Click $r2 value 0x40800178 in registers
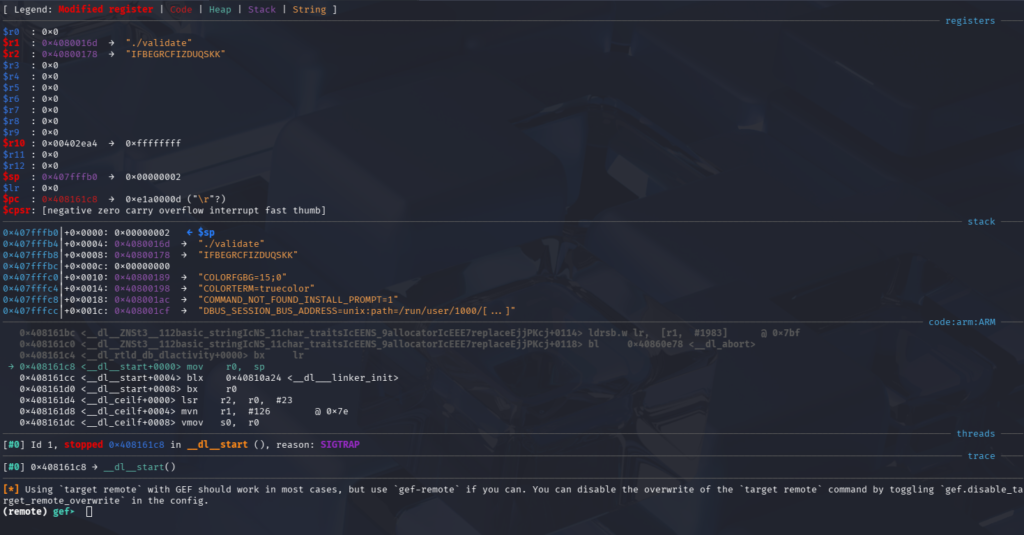Image resolution: width=1024 pixels, height=535 pixels. pos(69,54)
